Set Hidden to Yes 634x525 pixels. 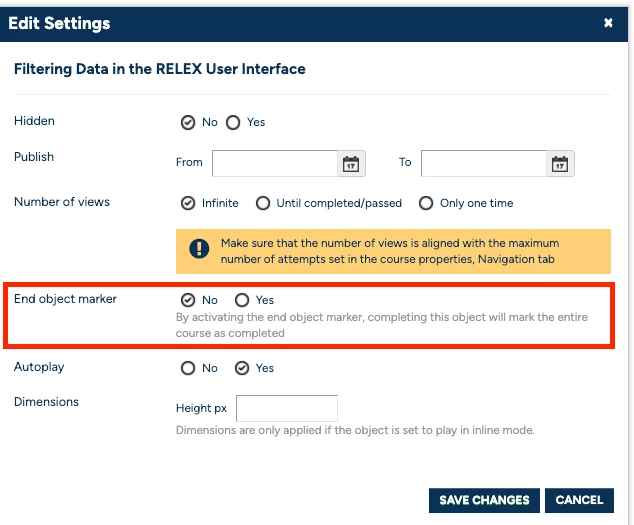pos(233,122)
